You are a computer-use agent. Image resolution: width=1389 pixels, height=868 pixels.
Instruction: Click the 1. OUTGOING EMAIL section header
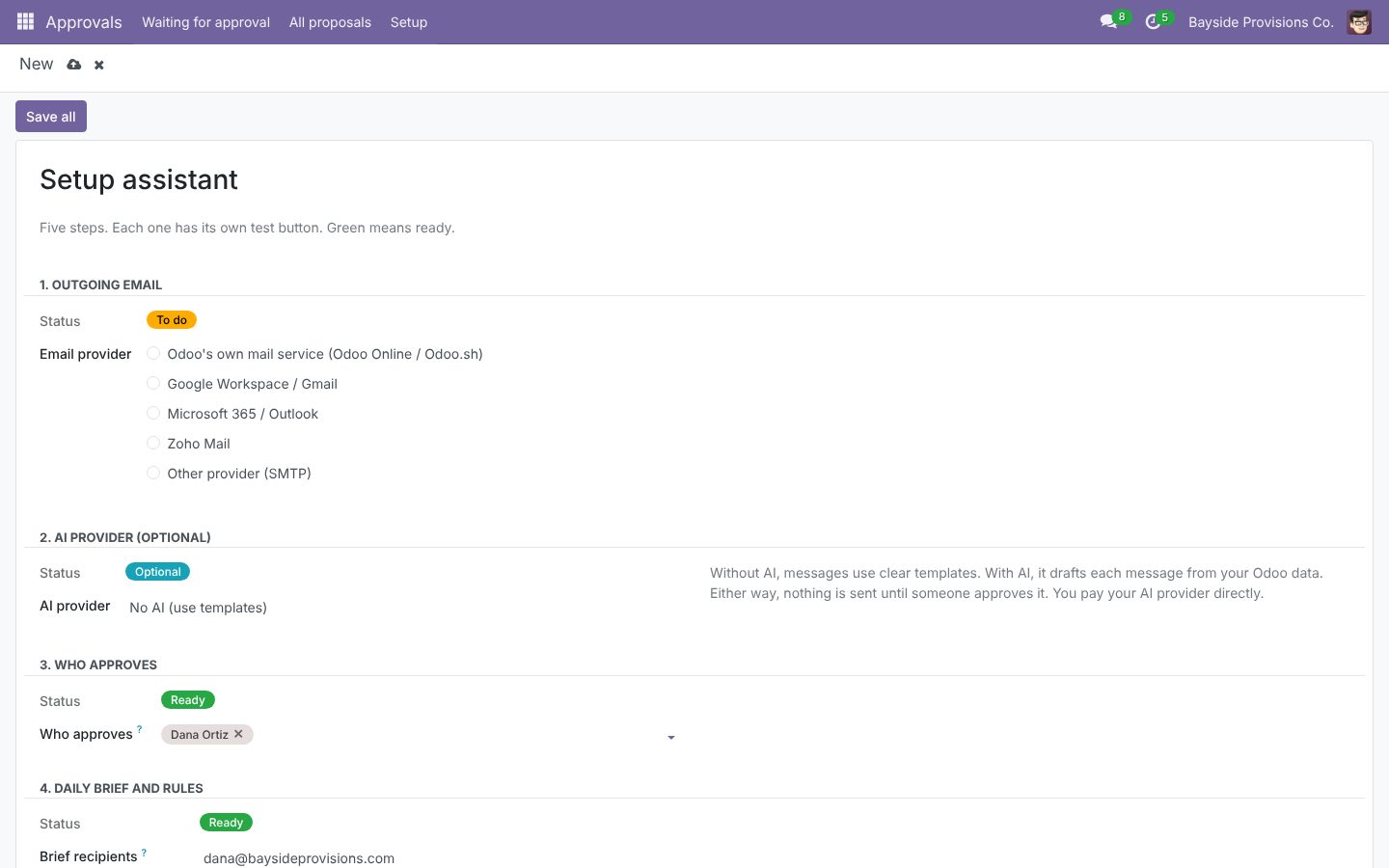tap(101, 285)
